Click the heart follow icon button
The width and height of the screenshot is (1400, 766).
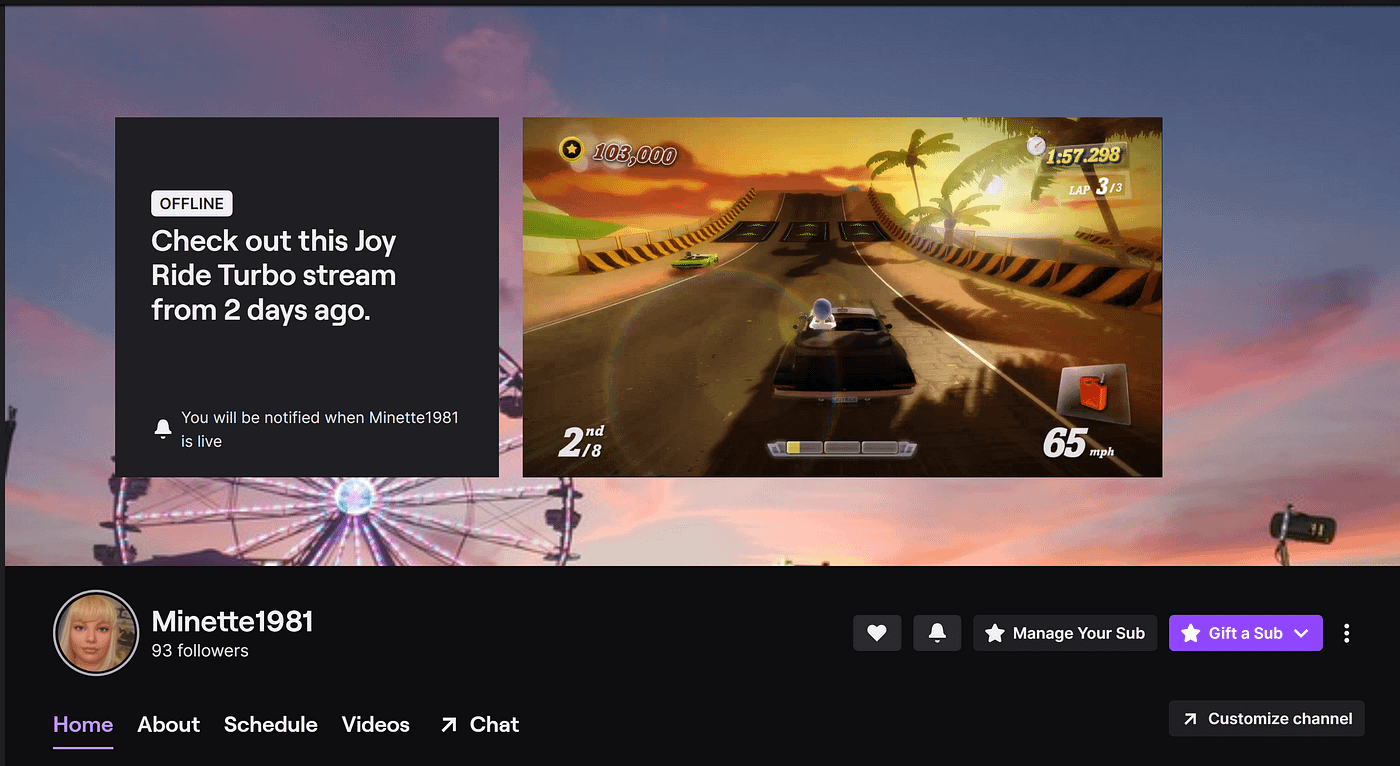tap(877, 633)
